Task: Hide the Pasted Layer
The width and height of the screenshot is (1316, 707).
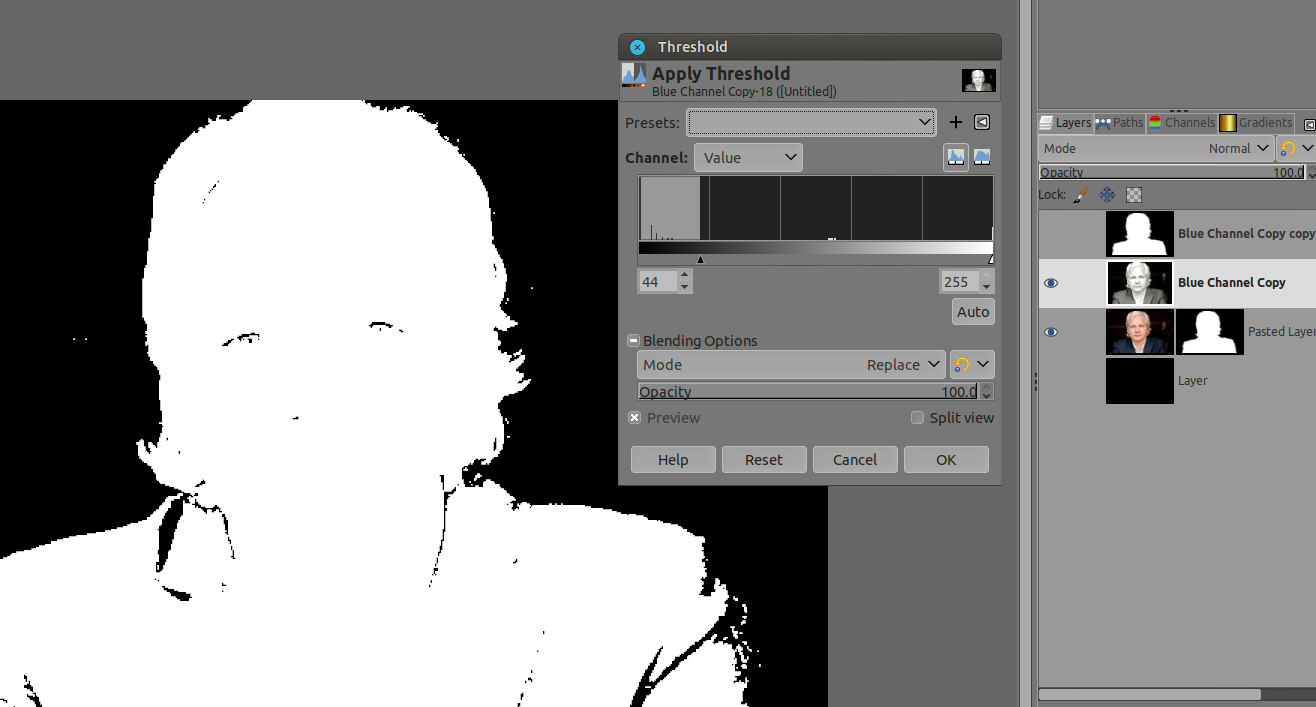Action: coord(1051,332)
